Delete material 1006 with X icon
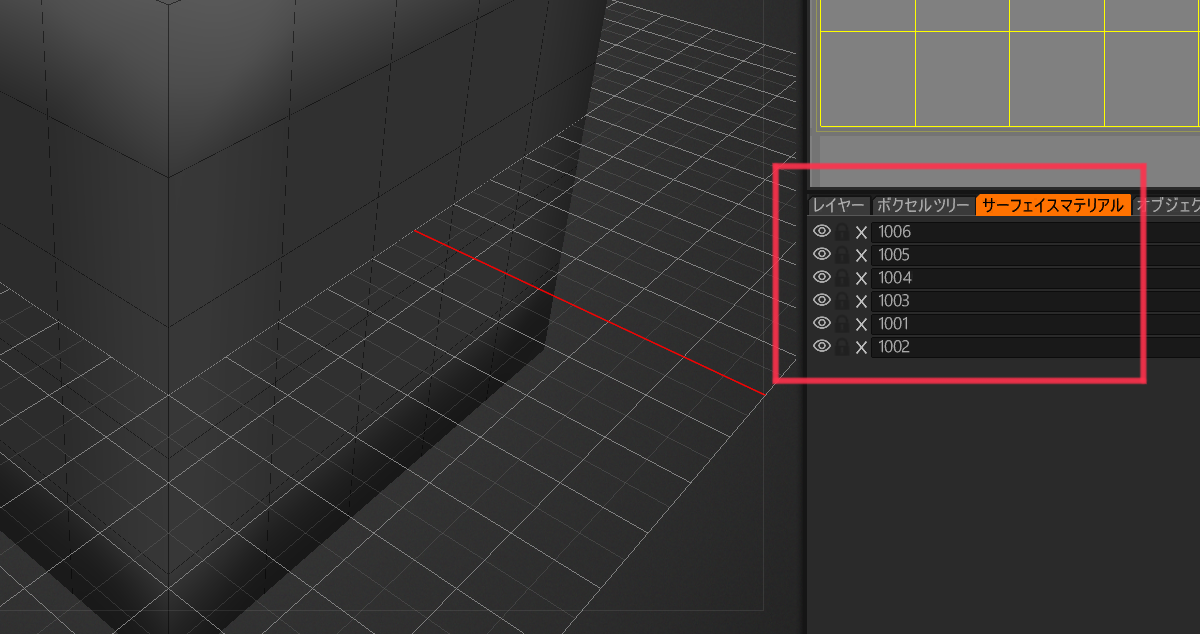1200x634 pixels. 861,233
